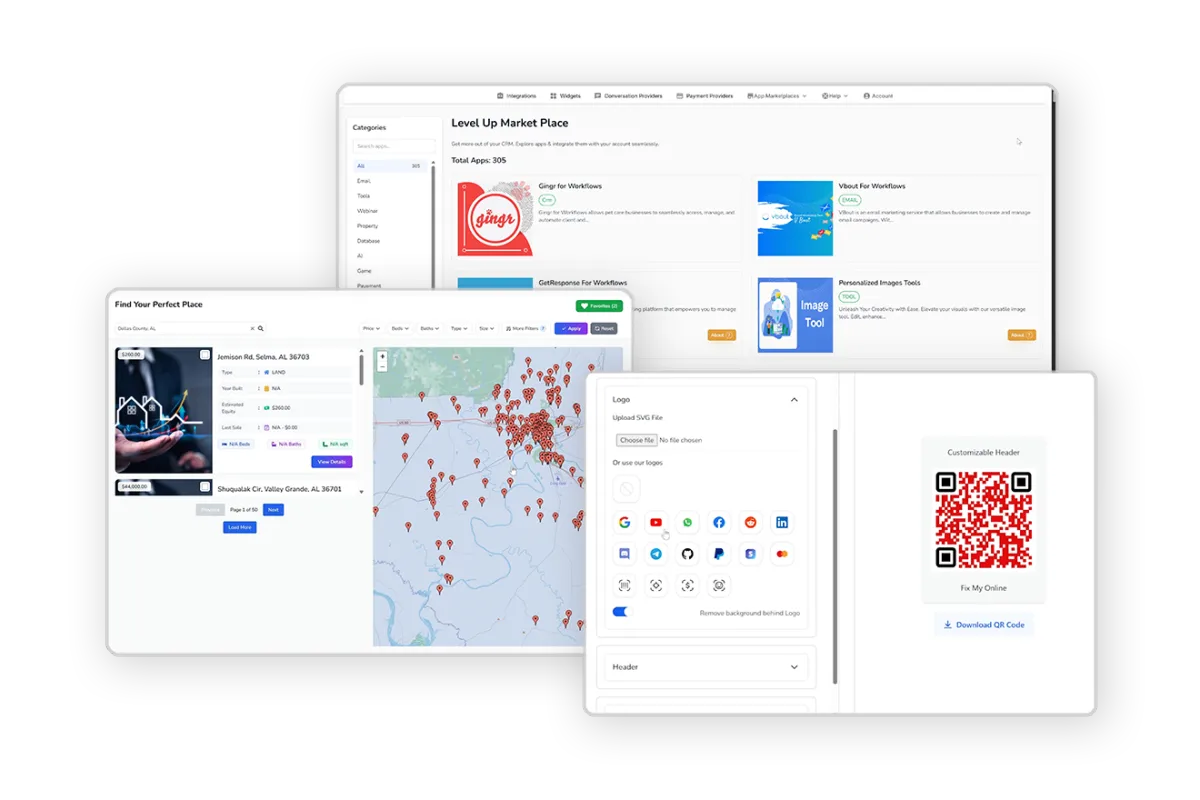The width and height of the screenshot is (1200, 800).
Task: Reset the property filters
Action: pos(604,328)
